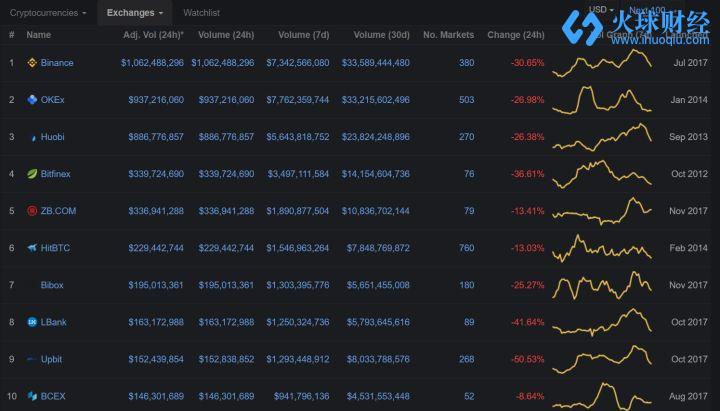Open the Upbit exchange link

tap(53, 359)
